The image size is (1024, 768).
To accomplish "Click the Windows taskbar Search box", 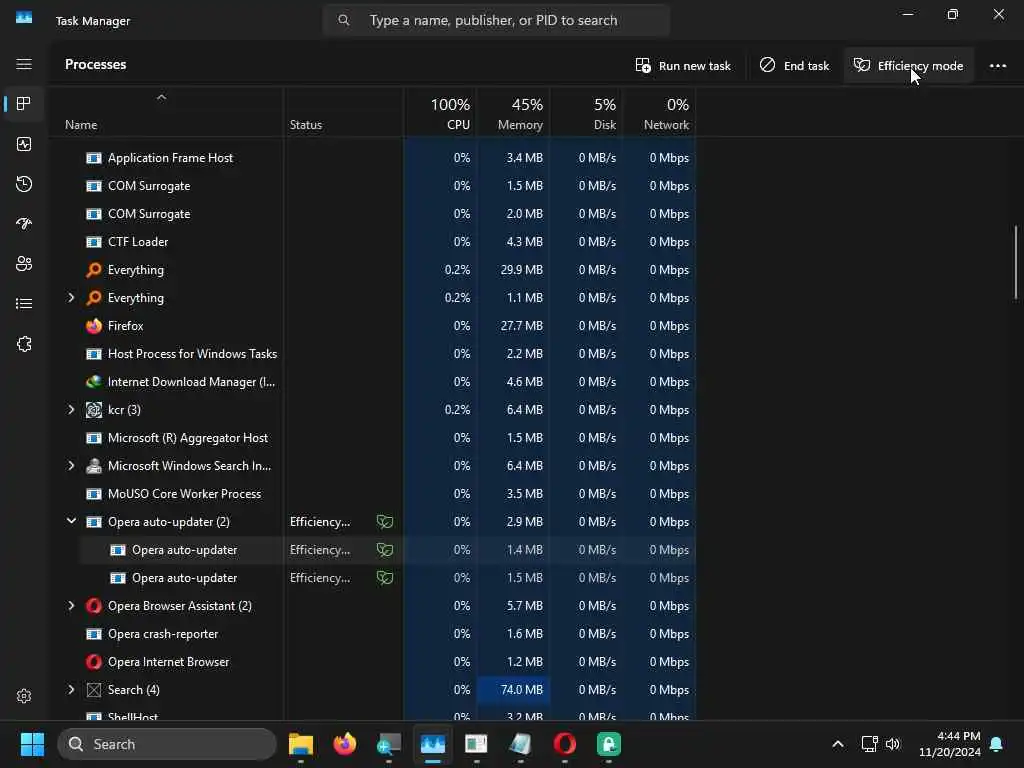I will [167, 744].
